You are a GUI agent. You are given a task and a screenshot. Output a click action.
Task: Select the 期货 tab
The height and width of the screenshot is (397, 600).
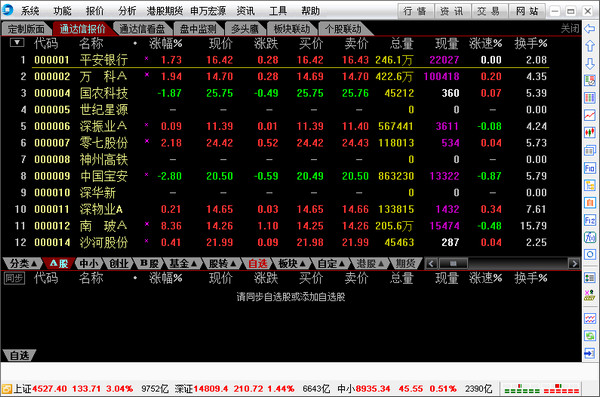point(405,263)
